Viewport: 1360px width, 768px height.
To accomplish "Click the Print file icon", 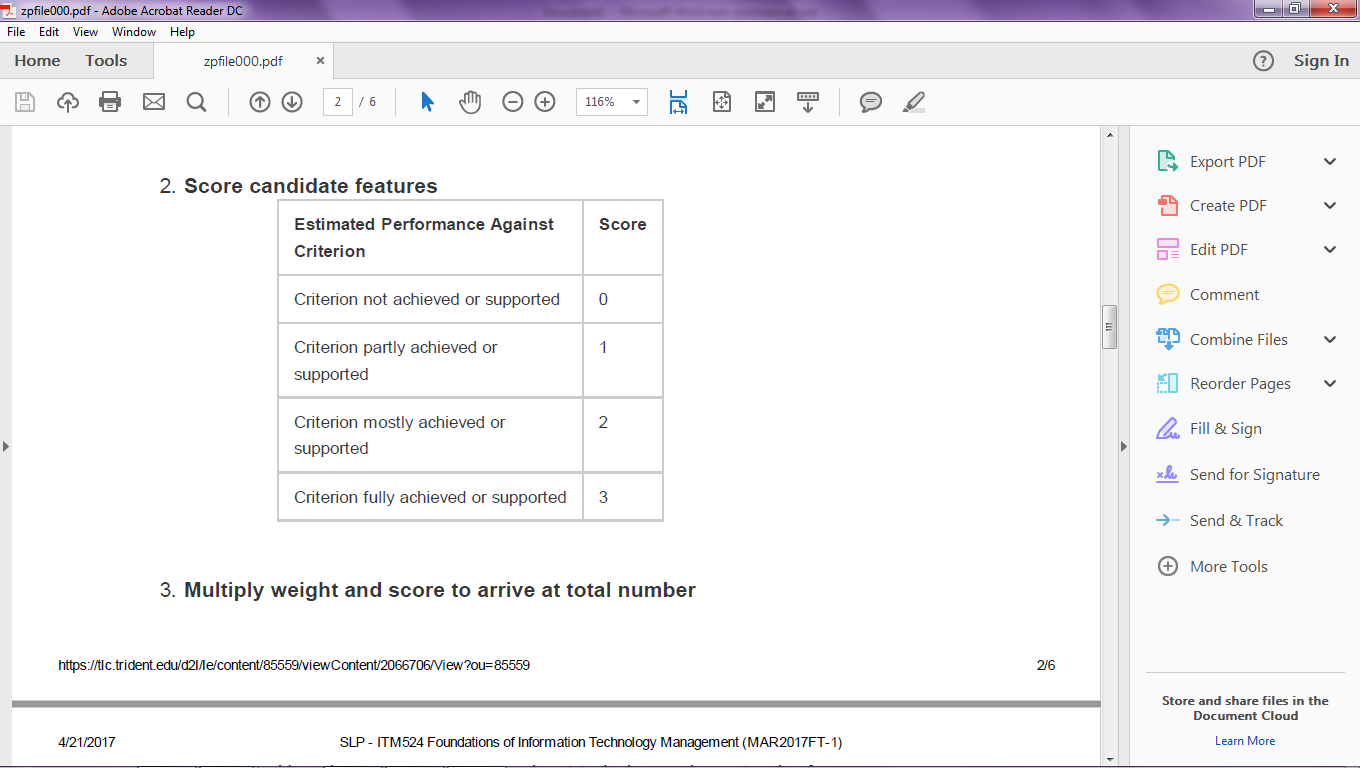I will tap(110, 102).
